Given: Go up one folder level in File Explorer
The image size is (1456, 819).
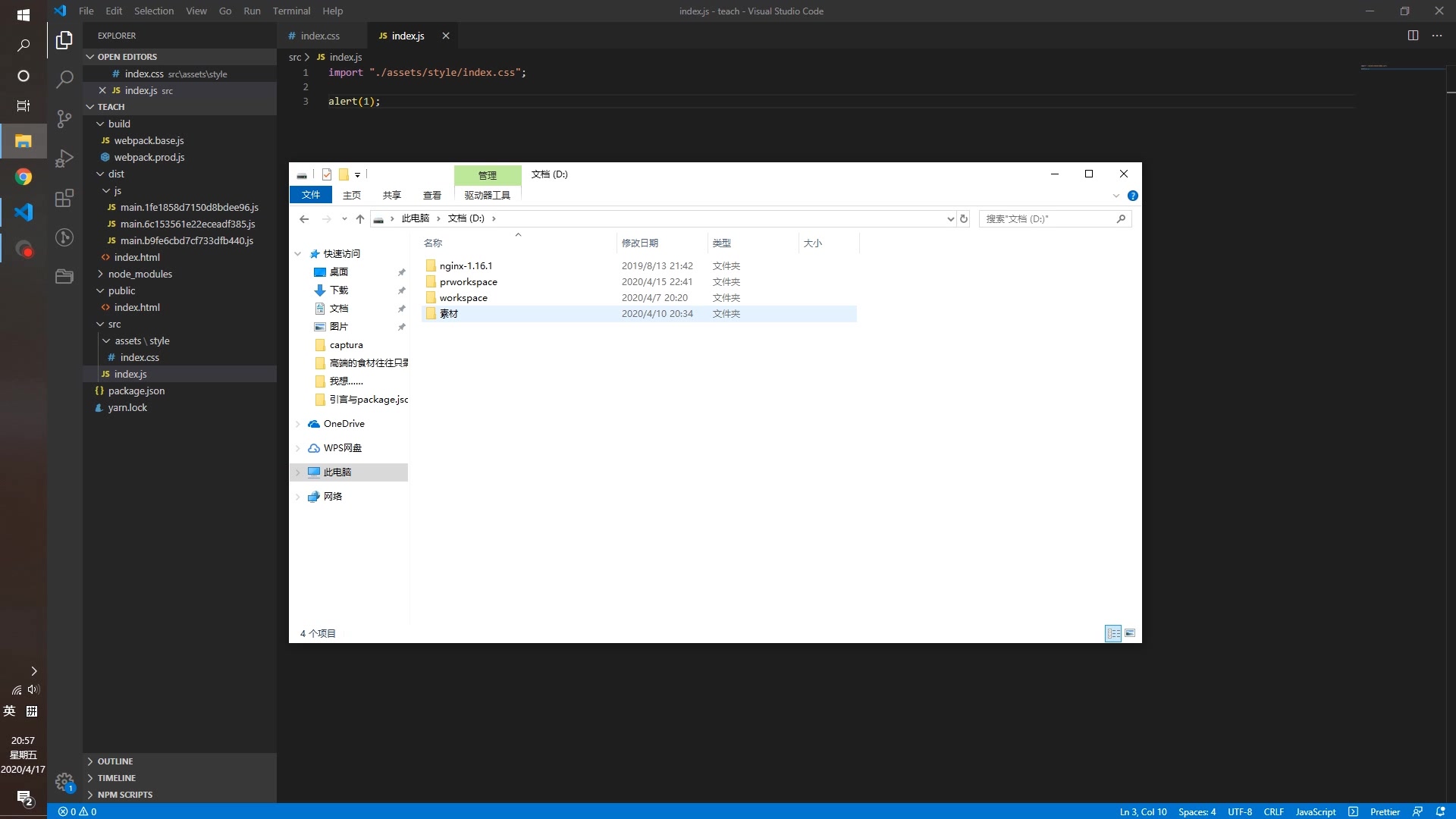Looking at the screenshot, I should (360, 218).
